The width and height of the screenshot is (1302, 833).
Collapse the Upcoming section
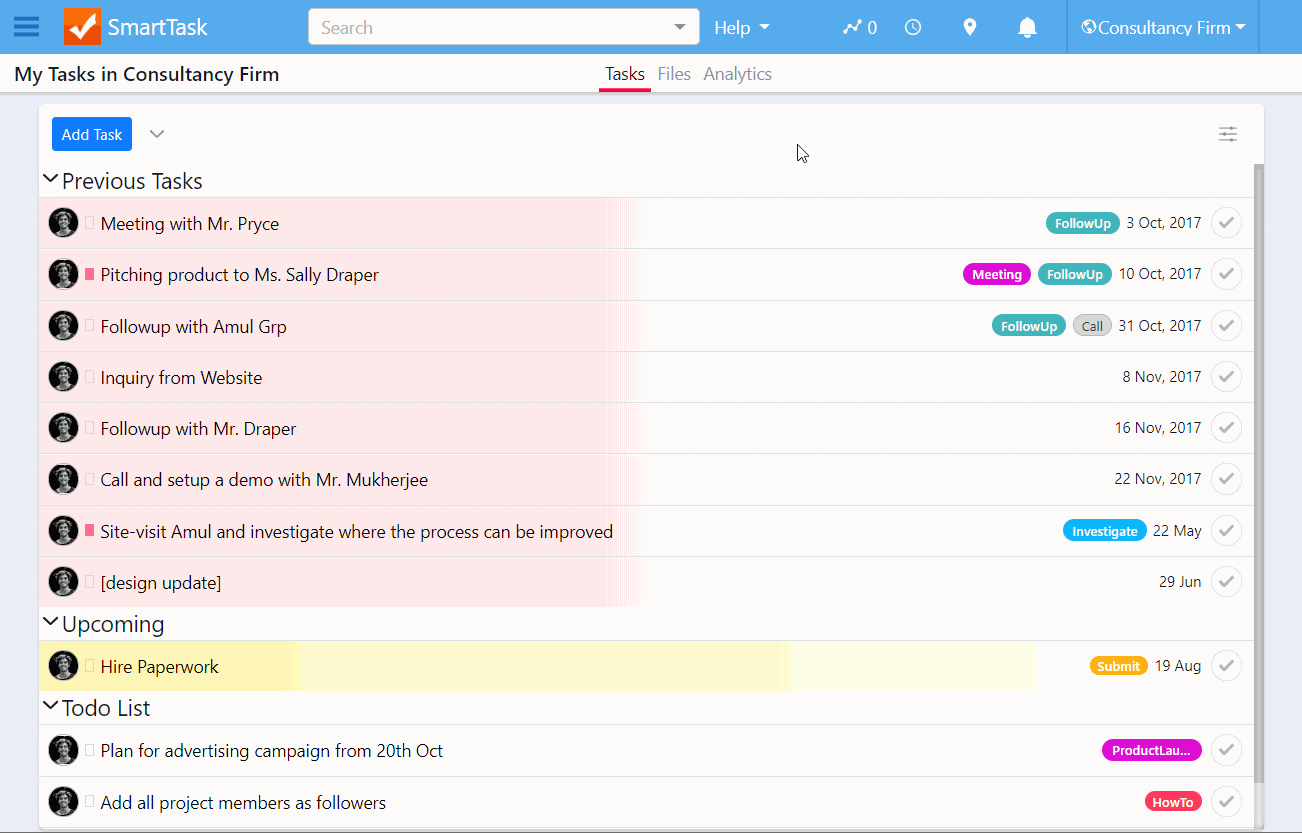coord(51,621)
